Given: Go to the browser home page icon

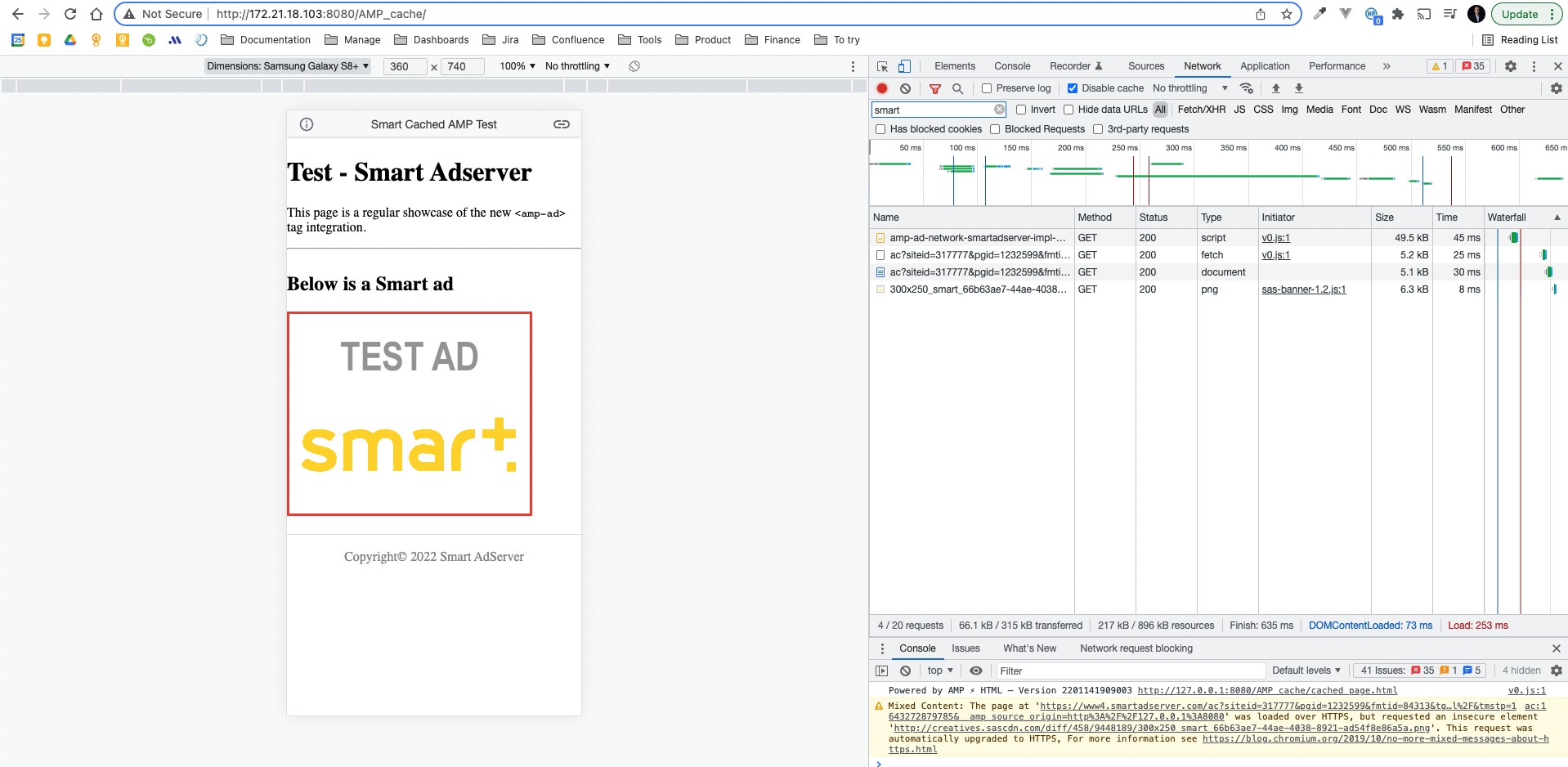Looking at the screenshot, I should coord(96,14).
